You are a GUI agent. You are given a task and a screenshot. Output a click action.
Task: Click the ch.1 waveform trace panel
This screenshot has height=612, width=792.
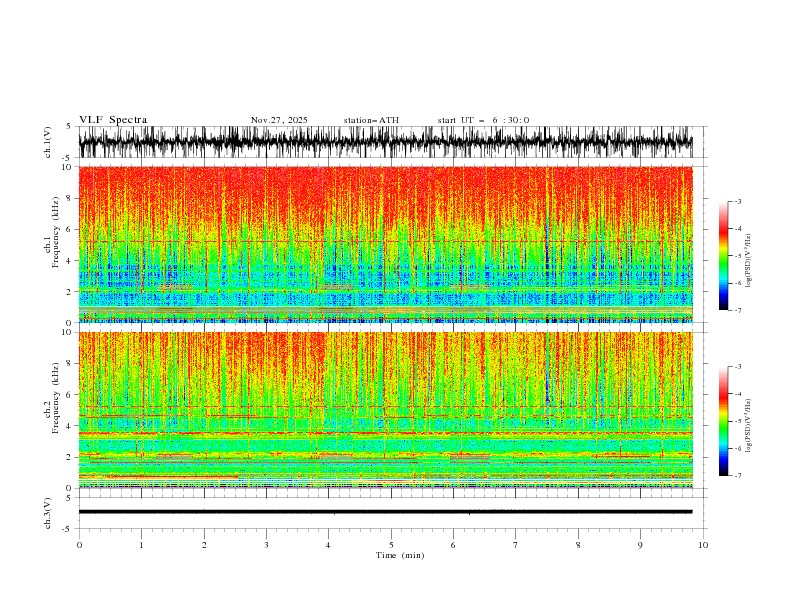tap(386, 142)
